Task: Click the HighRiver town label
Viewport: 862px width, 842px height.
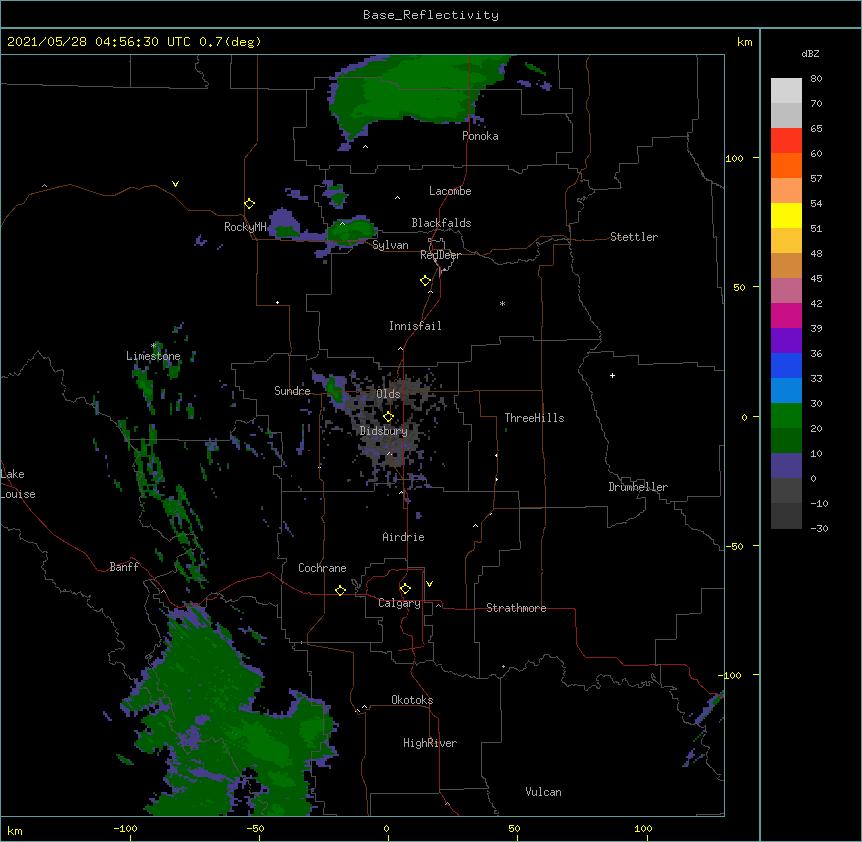Action: click(430, 743)
